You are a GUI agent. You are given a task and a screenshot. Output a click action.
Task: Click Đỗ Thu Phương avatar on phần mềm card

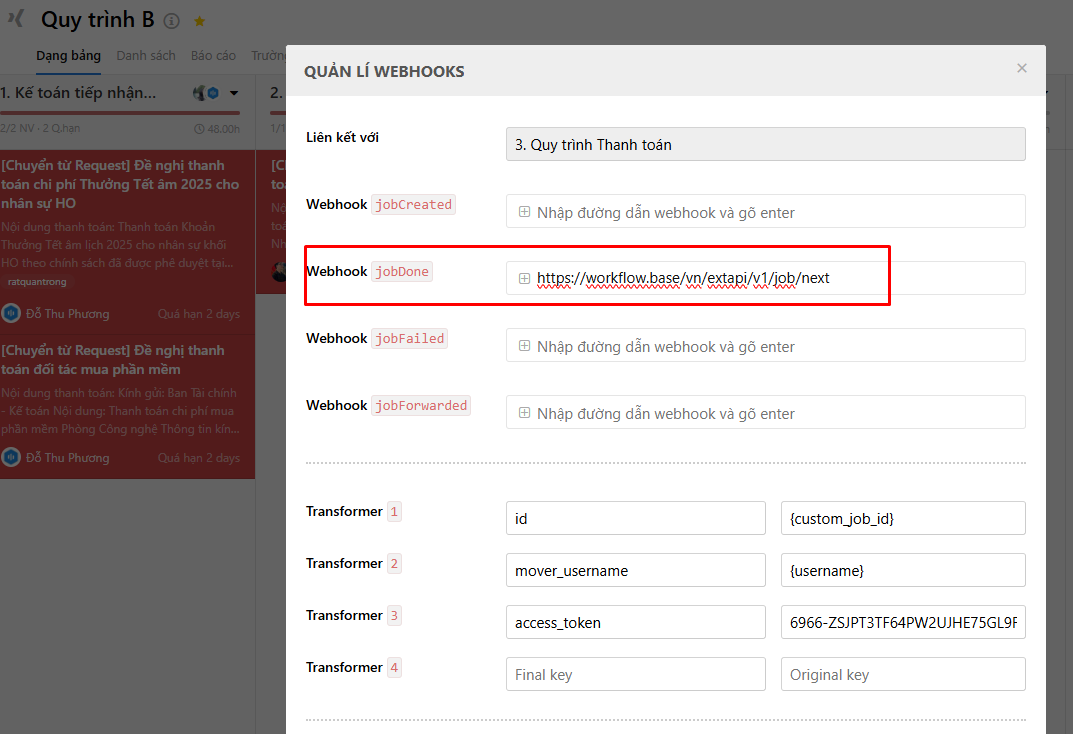pos(11,457)
